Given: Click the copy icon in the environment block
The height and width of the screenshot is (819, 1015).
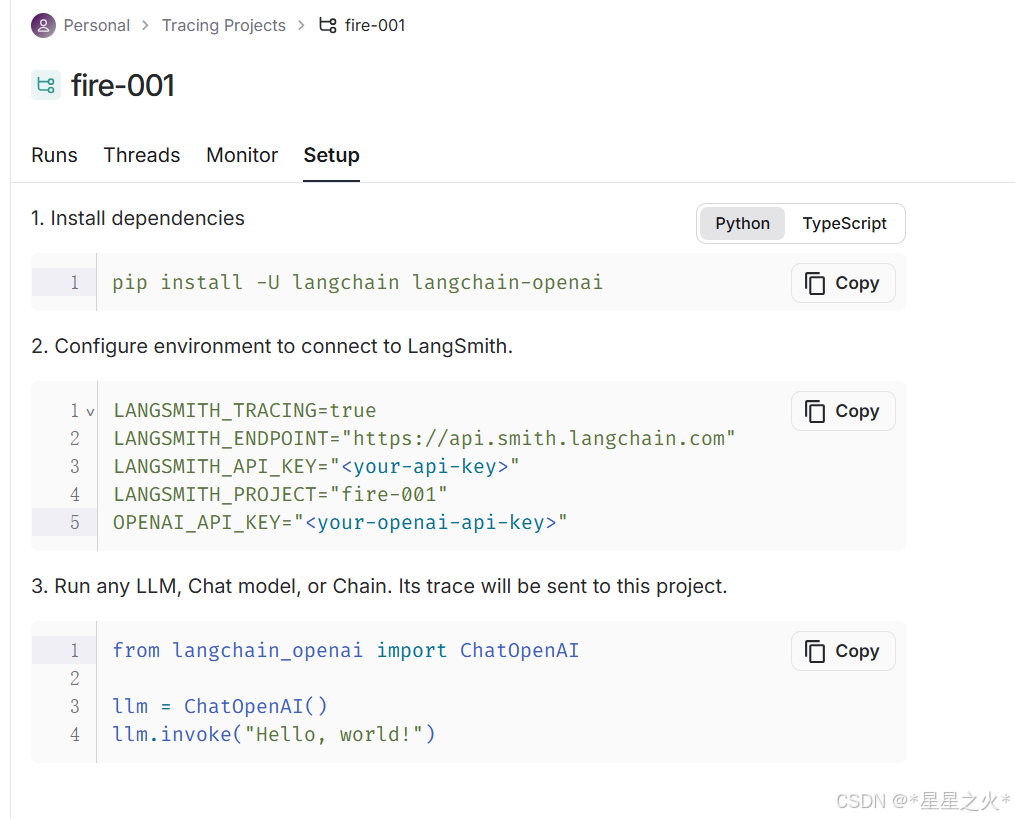Looking at the screenshot, I should point(815,411).
